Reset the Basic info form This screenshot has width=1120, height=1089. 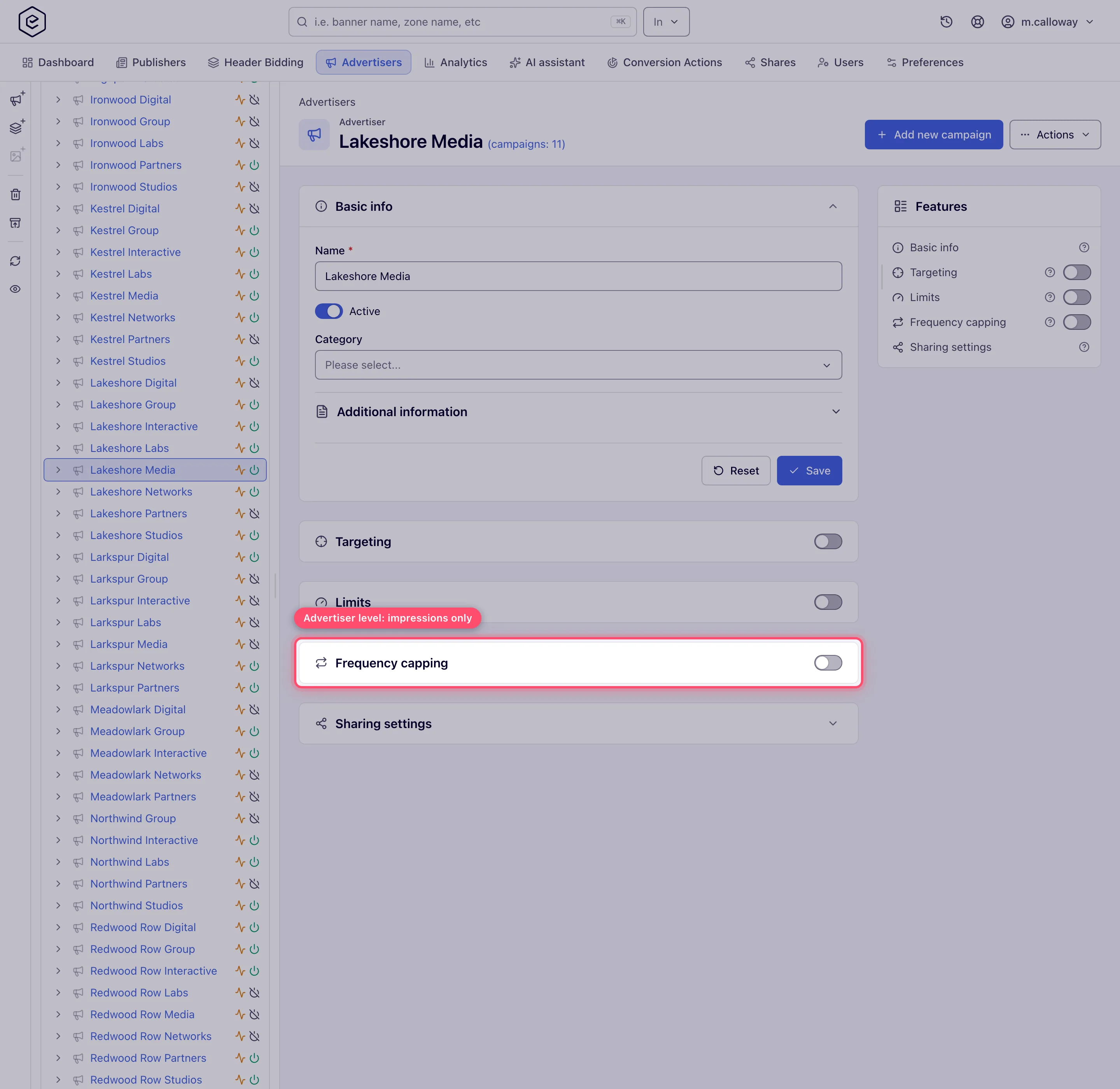click(736, 471)
